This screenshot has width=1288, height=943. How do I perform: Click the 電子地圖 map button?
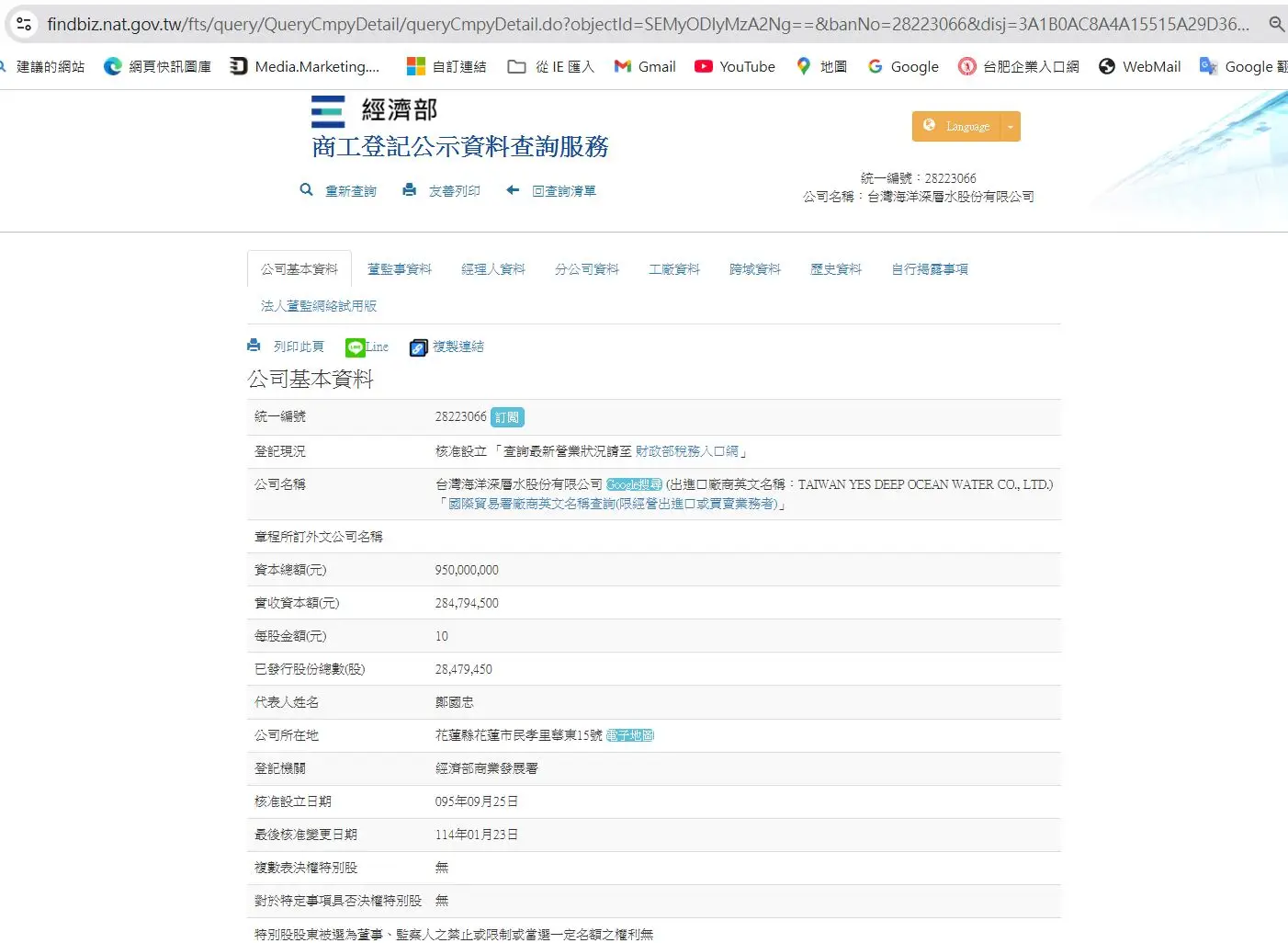pos(630,735)
